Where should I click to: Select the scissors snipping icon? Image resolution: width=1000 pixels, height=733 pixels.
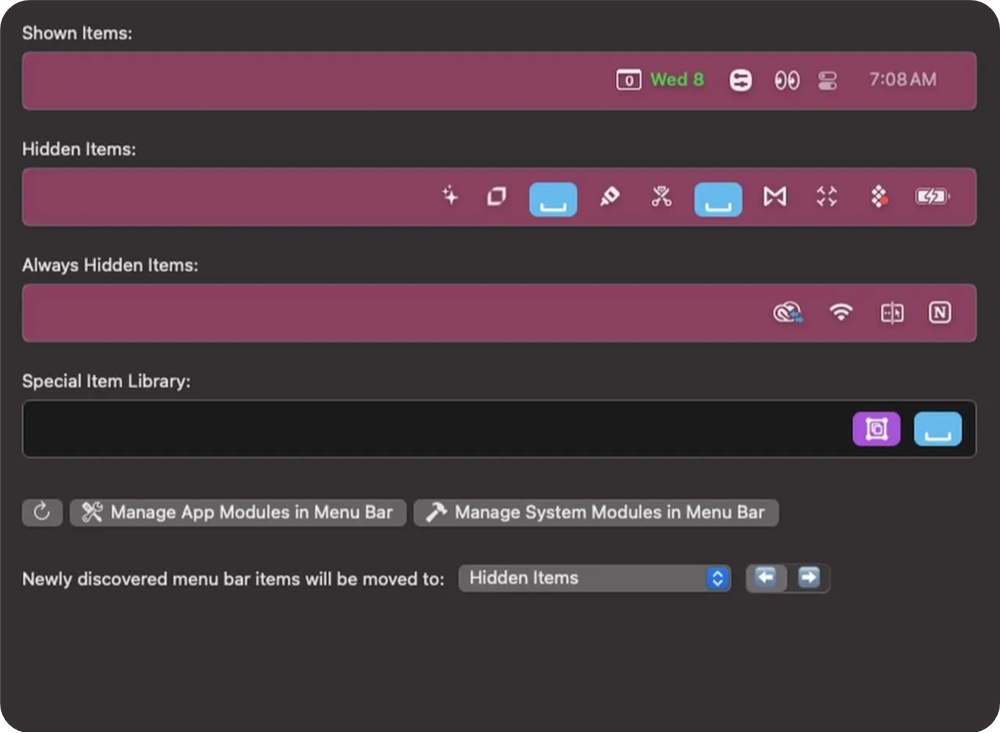pos(661,196)
